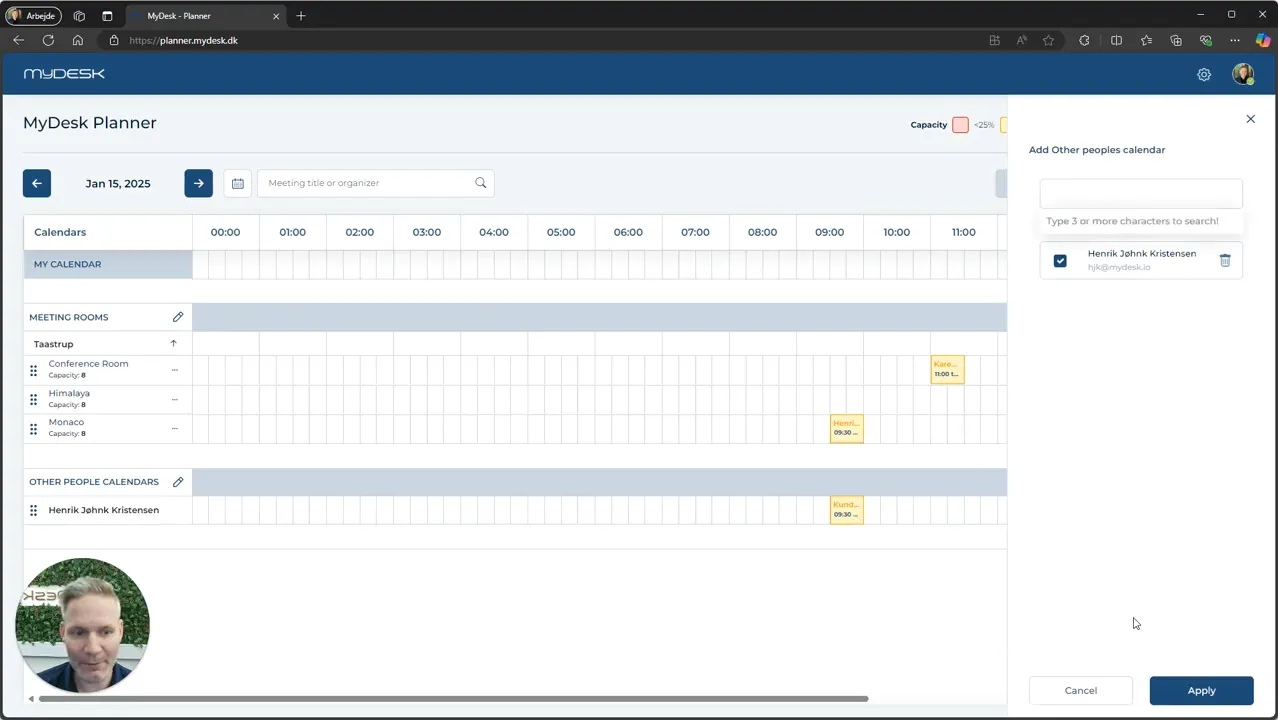Screen dimensions: 1278x720
Task: Click the Apply button
Action: click(x=1201, y=691)
